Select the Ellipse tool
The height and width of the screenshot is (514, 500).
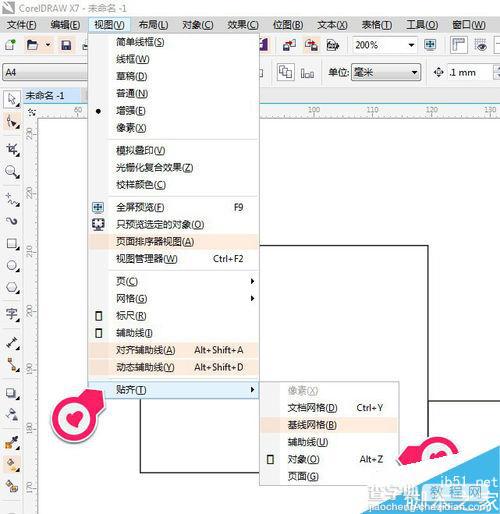point(12,266)
